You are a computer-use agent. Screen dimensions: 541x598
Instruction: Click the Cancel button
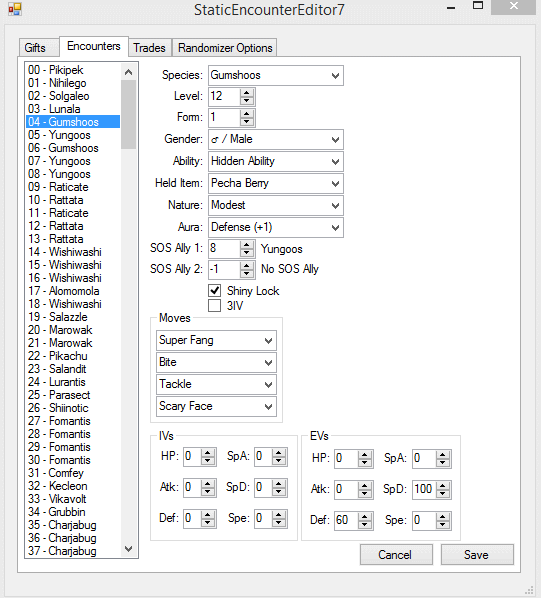[x=396, y=555]
